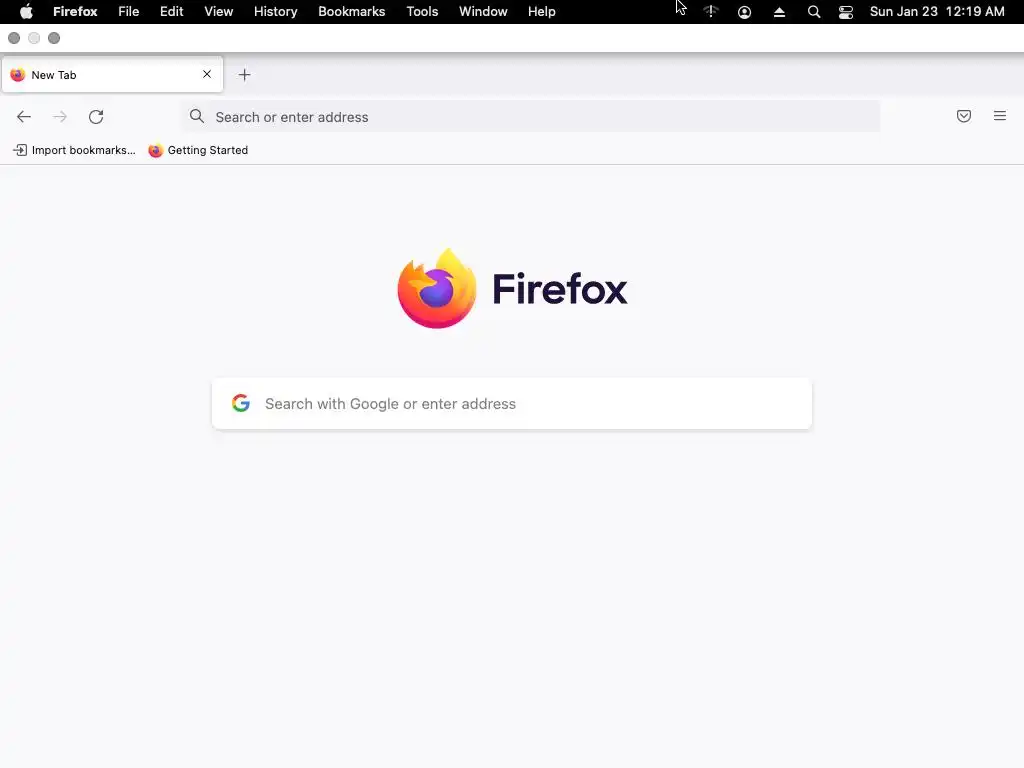This screenshot has width=1024, height=768.
Task: Click the magnifier icon in address bar
Action: point(197,116)
